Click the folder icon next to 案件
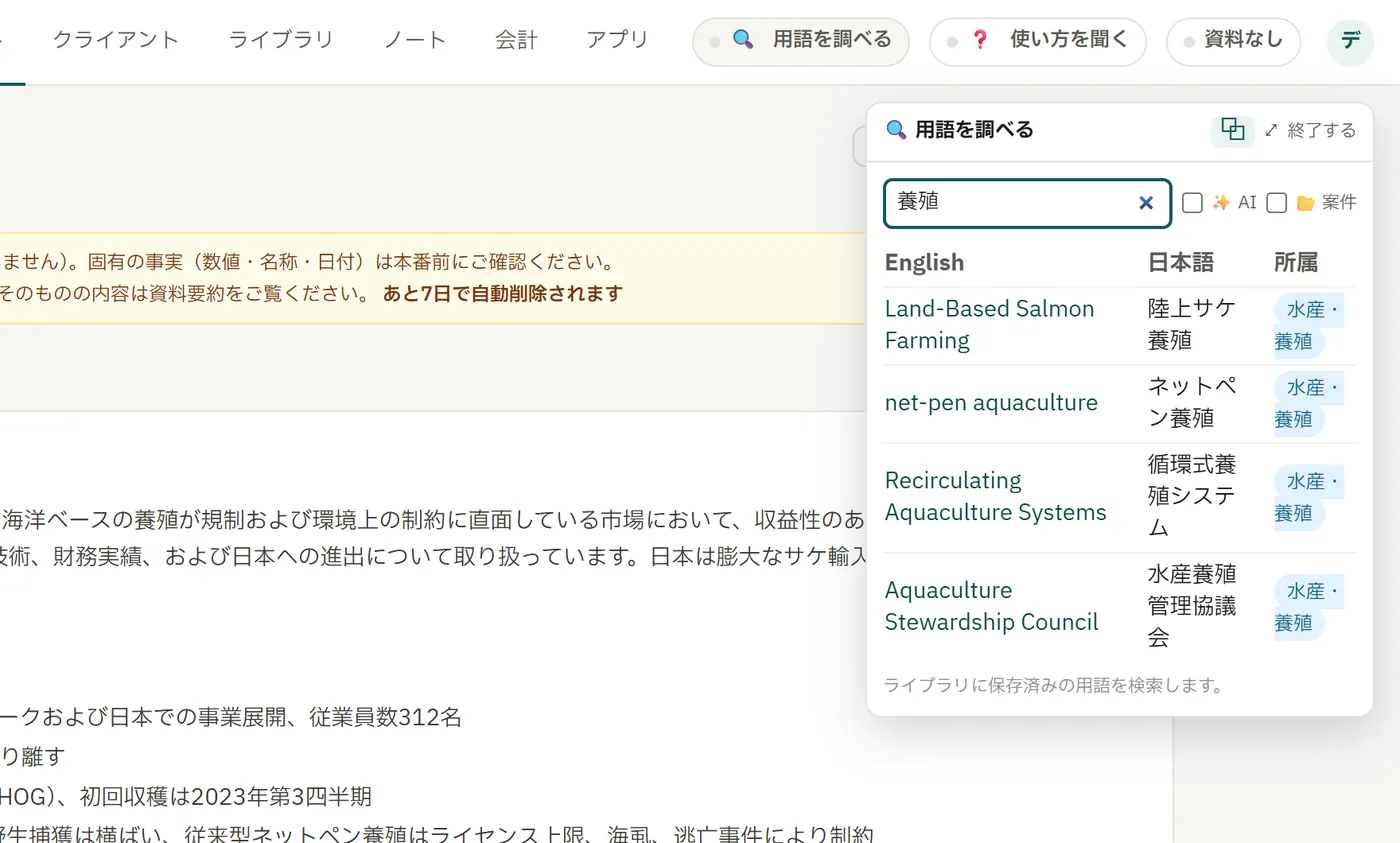This screenshot has height=843, width=1400. 1305,203
